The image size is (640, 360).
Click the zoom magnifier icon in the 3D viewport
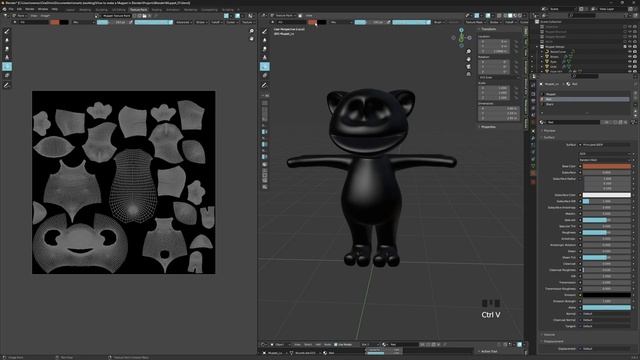pyautogui.click(x=469, y=51)
